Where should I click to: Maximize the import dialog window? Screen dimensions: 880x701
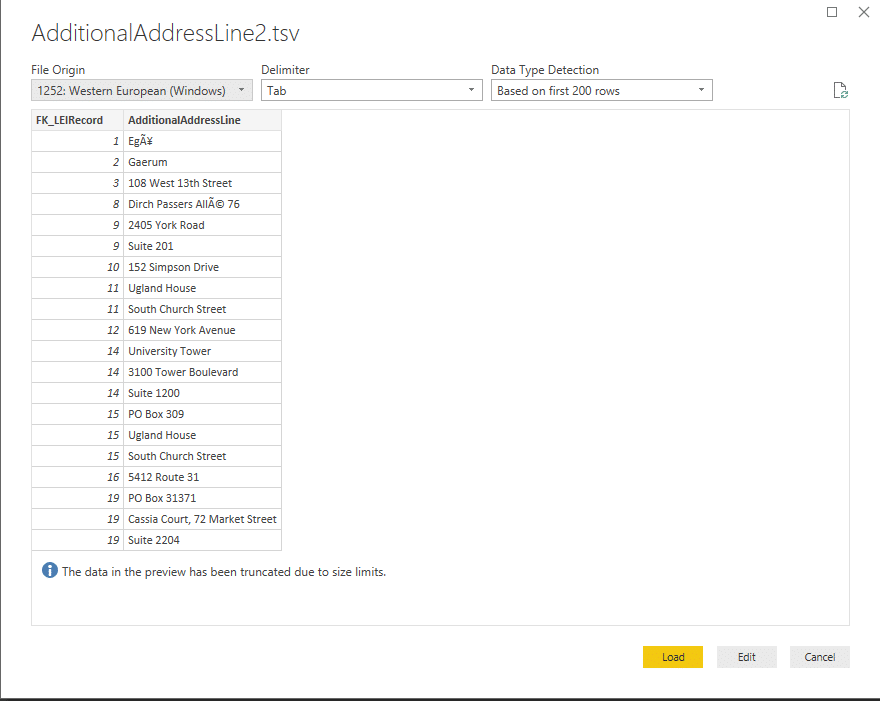click(832, 12)
